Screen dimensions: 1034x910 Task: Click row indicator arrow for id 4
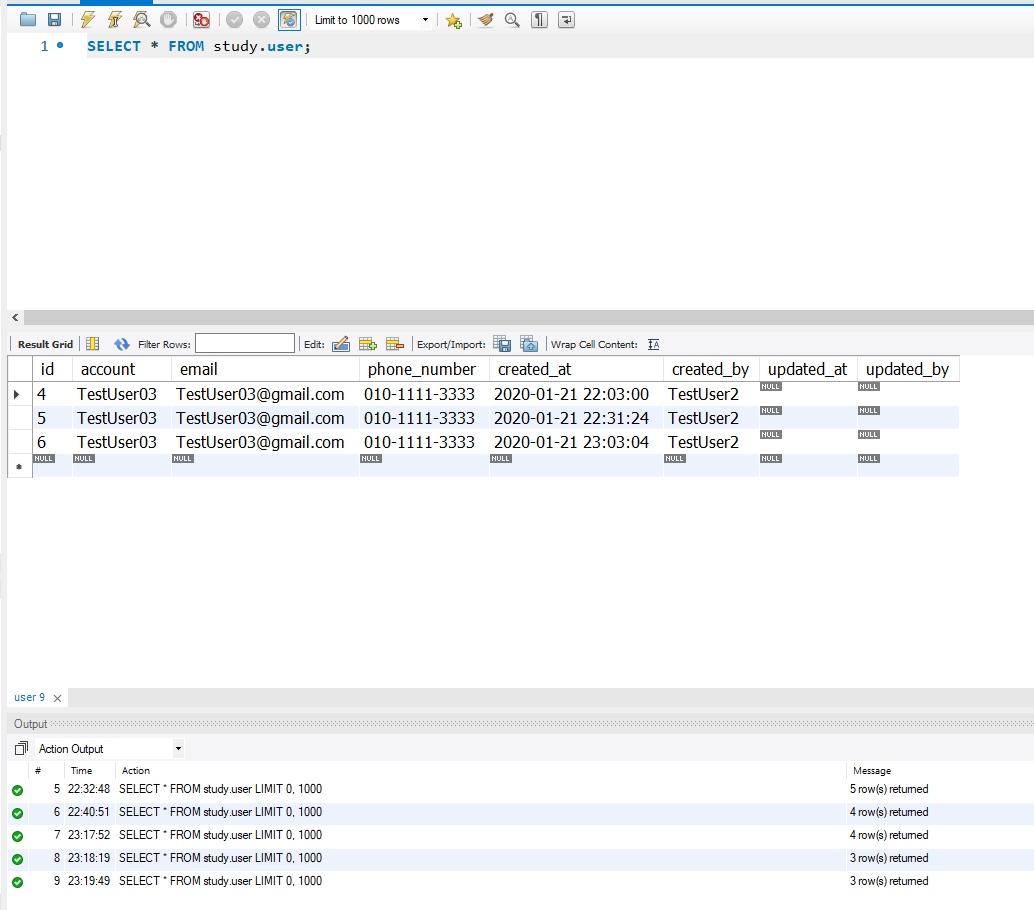pyautogui.click(x=17, y=394)
